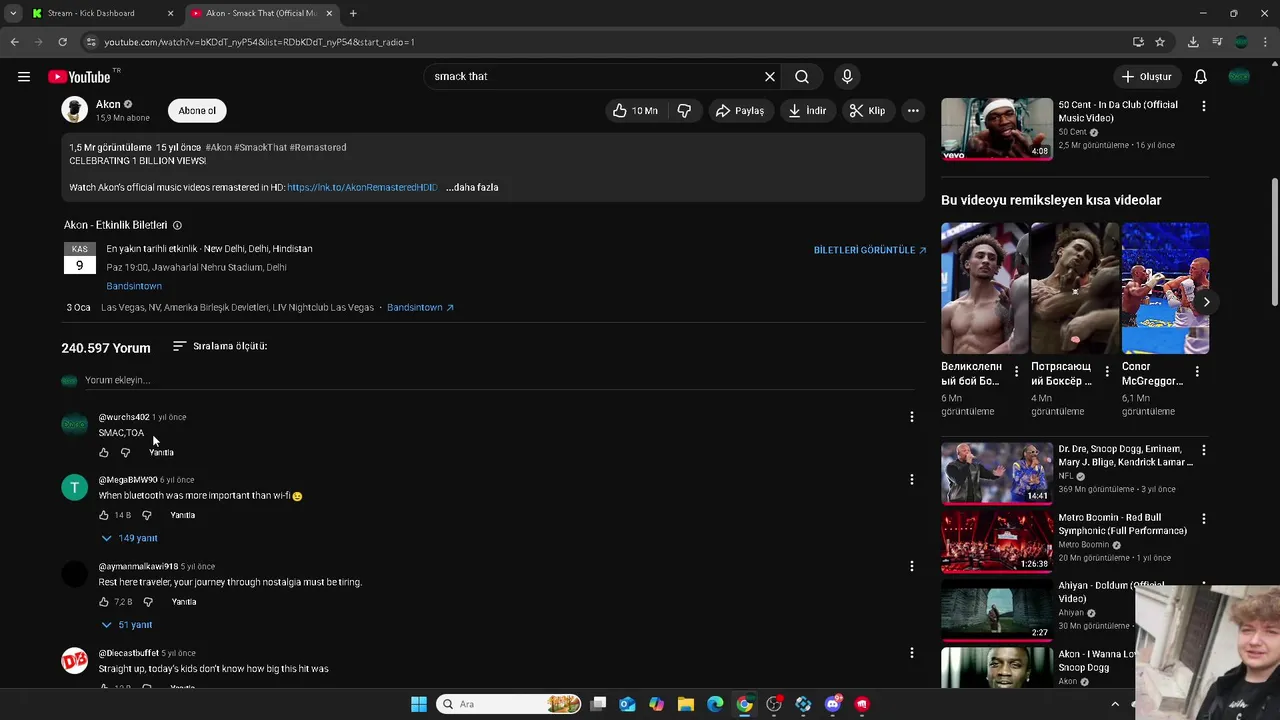The image size is (1280, 720).
Task: Dislike the Akon video
Action: (x=684, y=111)
